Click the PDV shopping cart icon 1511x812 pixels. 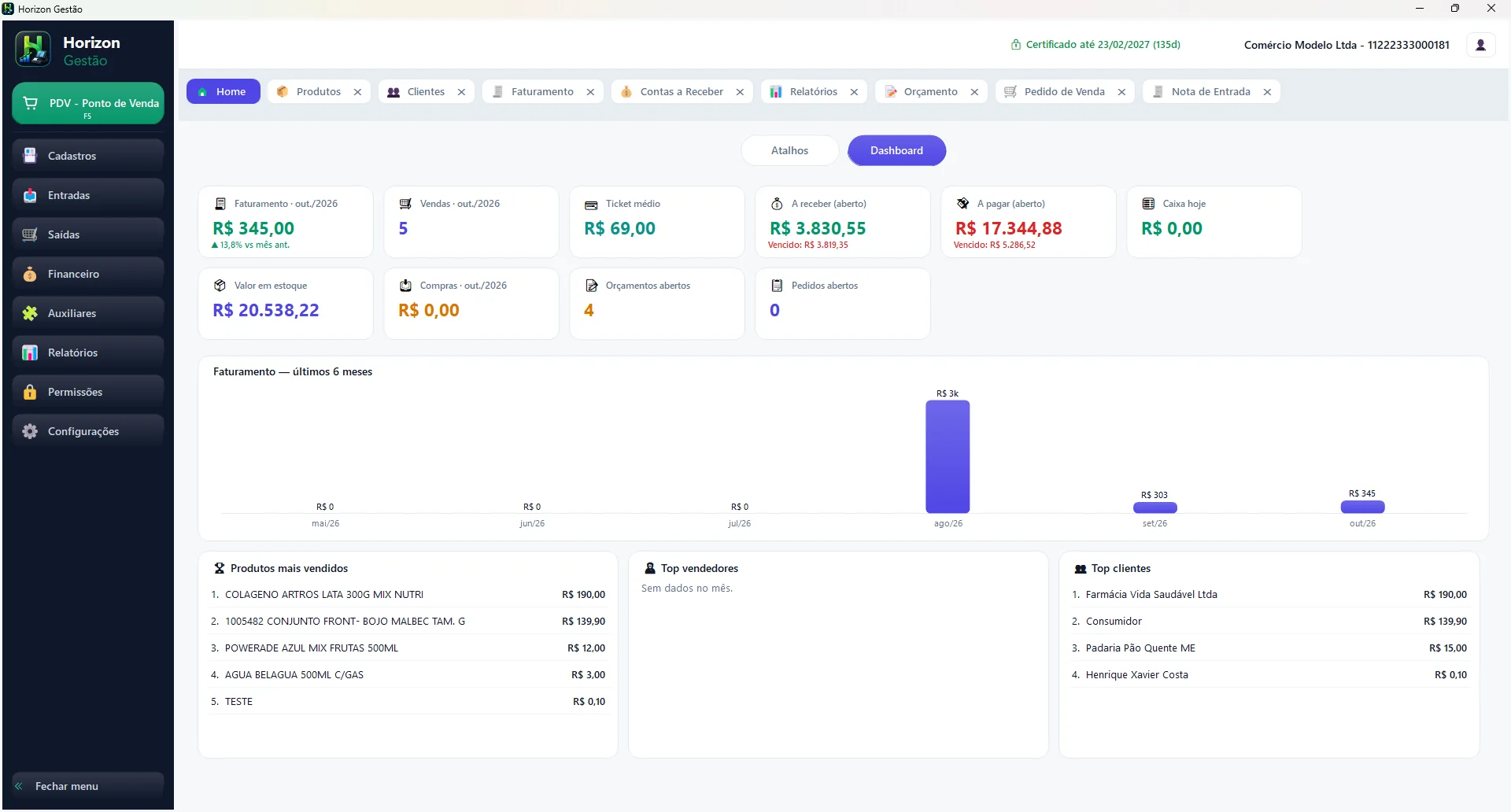(x=31, y=103)
